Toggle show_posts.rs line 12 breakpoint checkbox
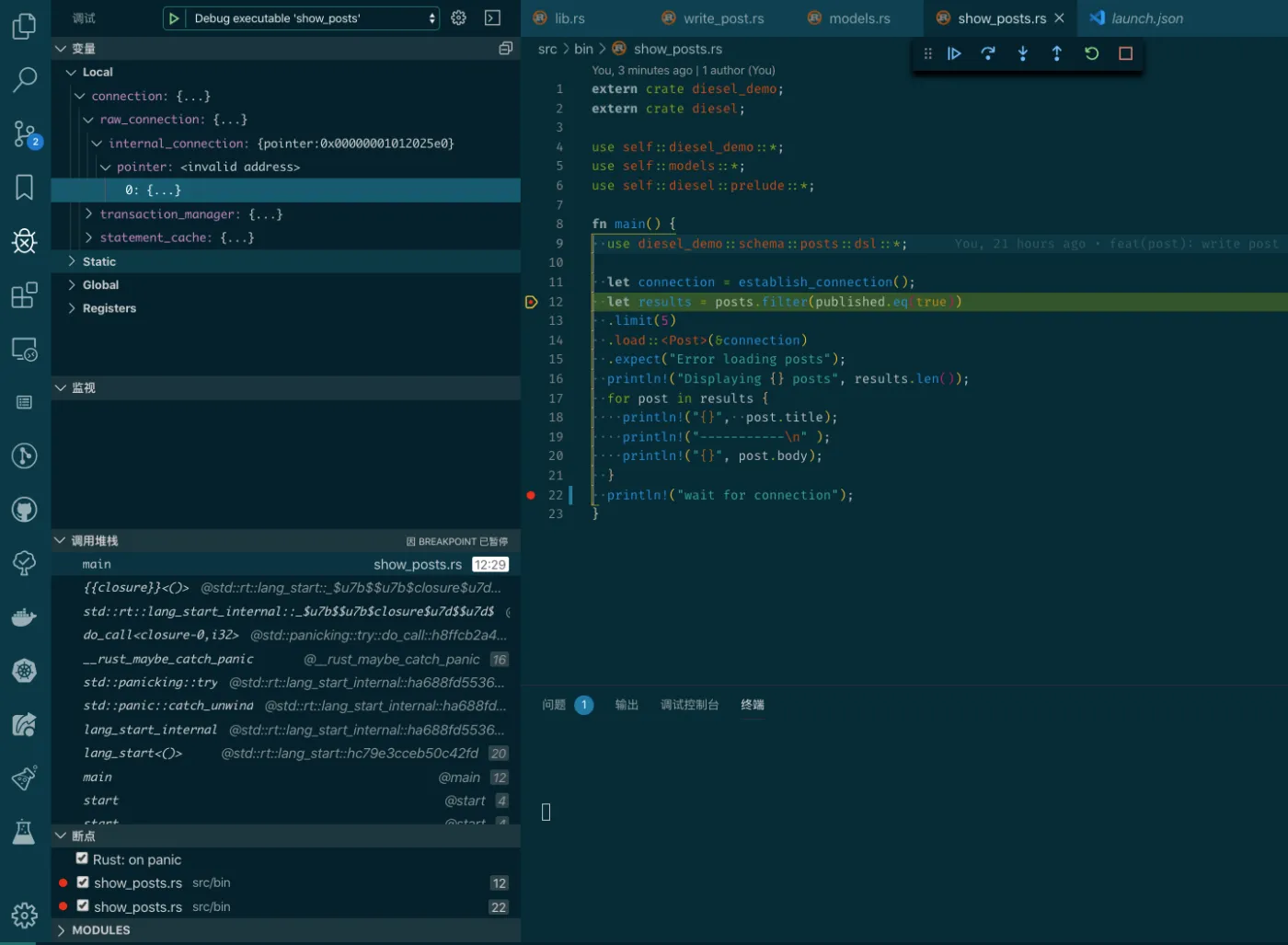This screenshot has height=945, width=1288. tap(83, 882)
